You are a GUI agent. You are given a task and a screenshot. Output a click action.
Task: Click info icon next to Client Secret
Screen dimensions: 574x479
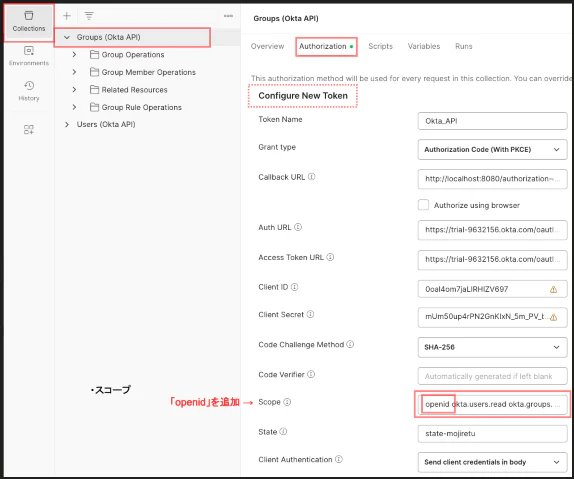click(x=310, y=315)
